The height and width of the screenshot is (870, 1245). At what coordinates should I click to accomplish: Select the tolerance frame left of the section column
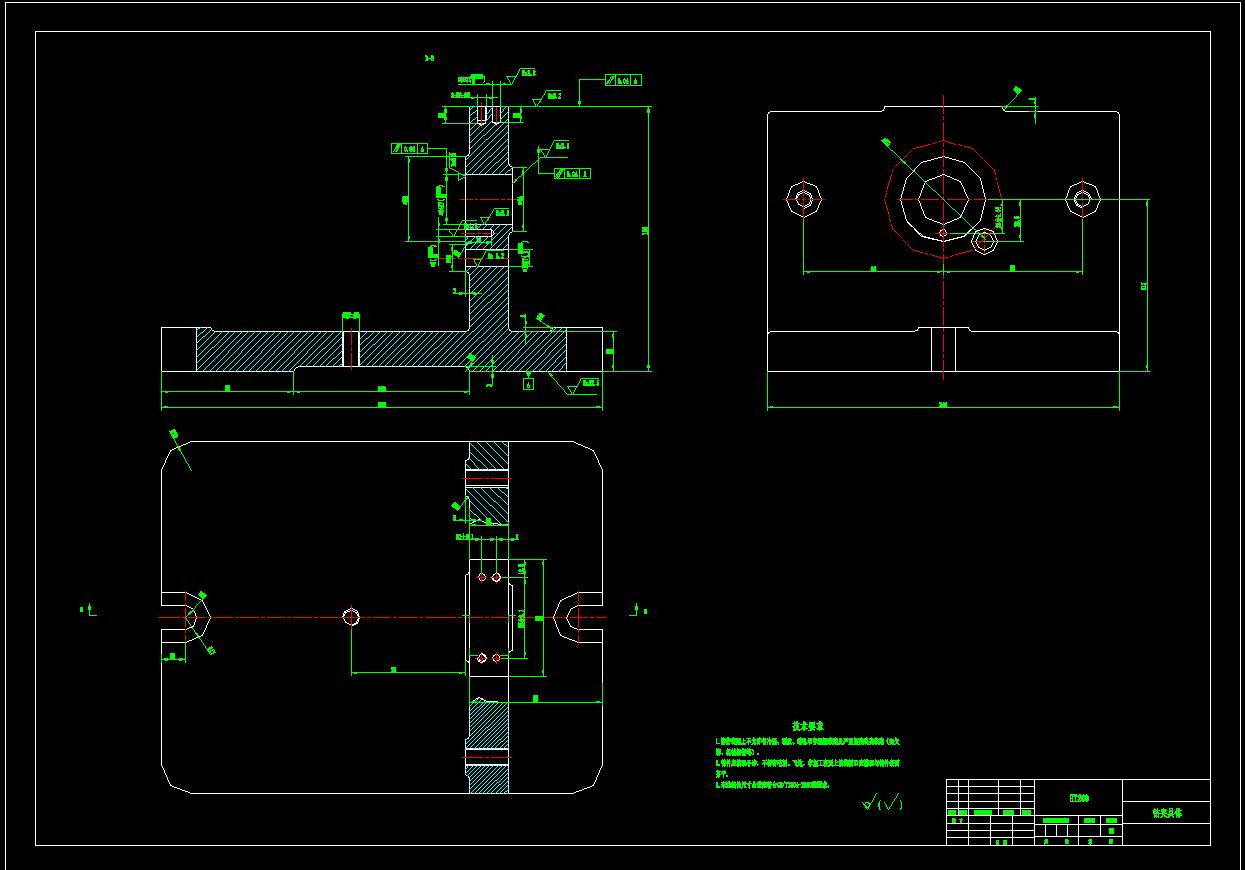pyautogui.click(x=410, y=149)
